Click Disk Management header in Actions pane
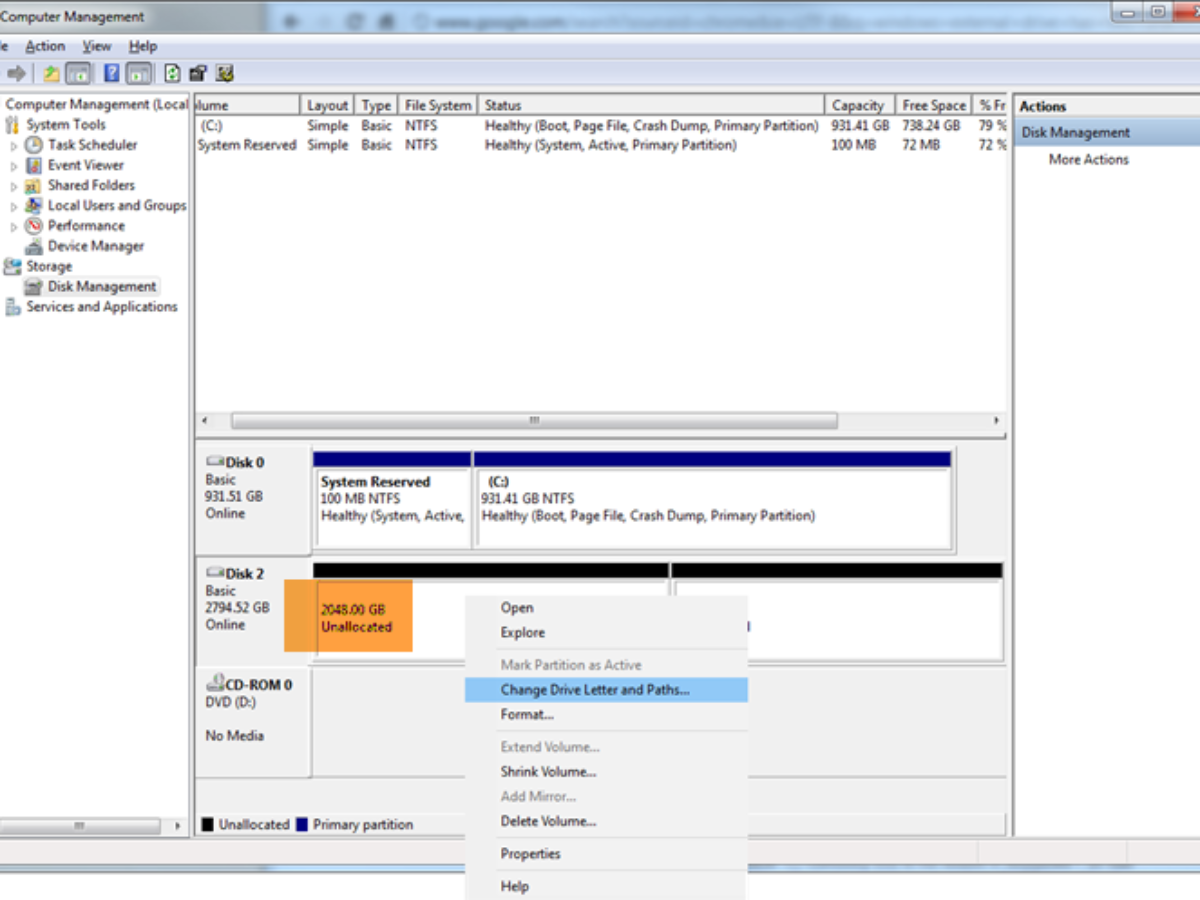 (x=1106, y=132)
